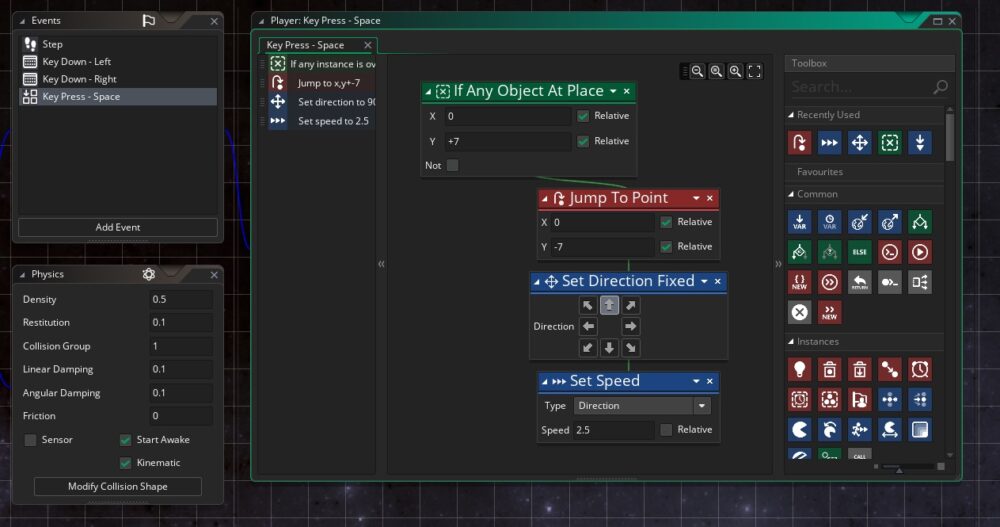This screenshot has height=527, width=1000.
Task: Click the Add Event button
Action: tap(118, 227)
